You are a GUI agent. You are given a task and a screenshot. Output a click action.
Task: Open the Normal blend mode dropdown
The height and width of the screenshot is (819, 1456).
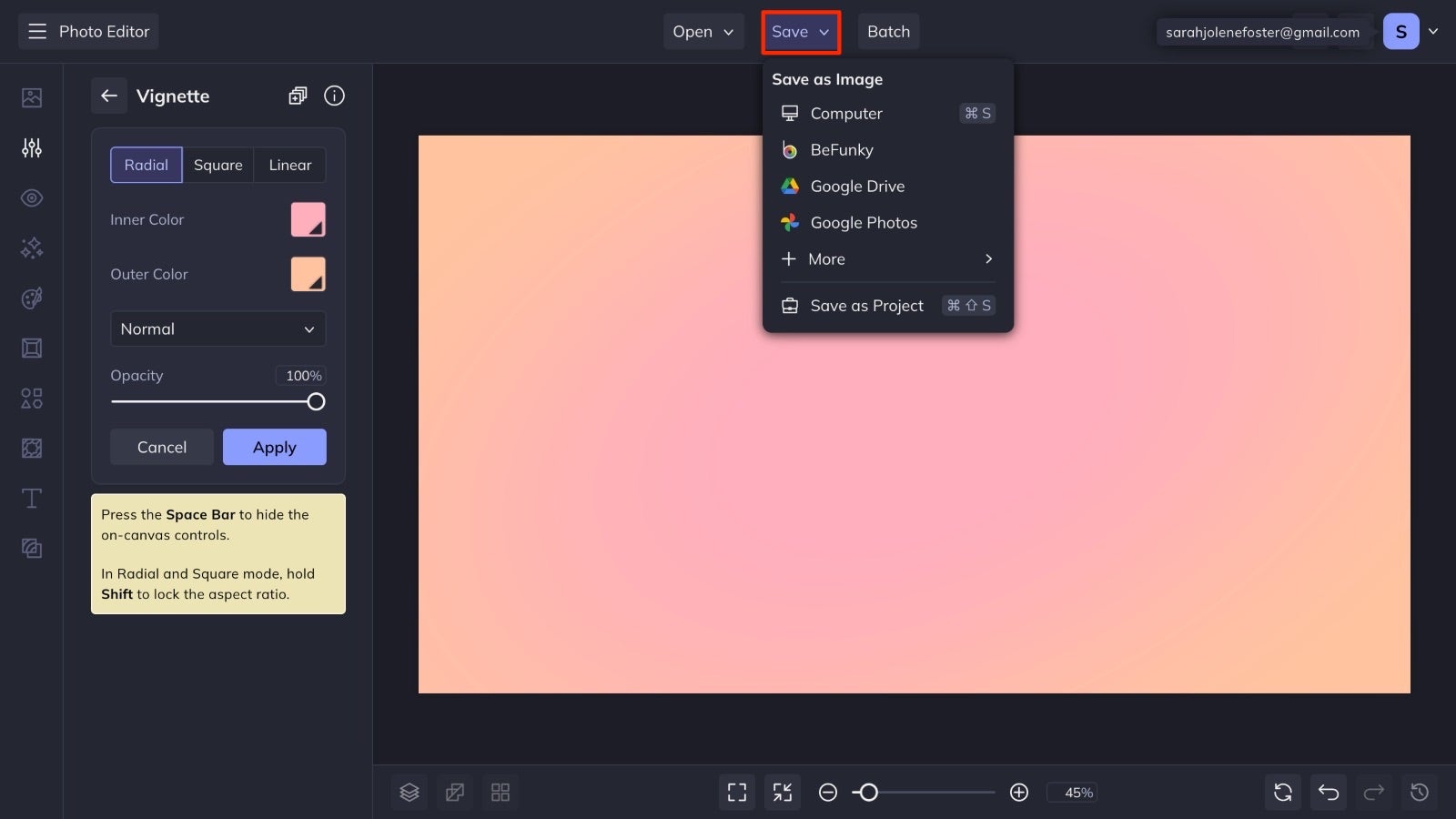[x=217, y=329]
